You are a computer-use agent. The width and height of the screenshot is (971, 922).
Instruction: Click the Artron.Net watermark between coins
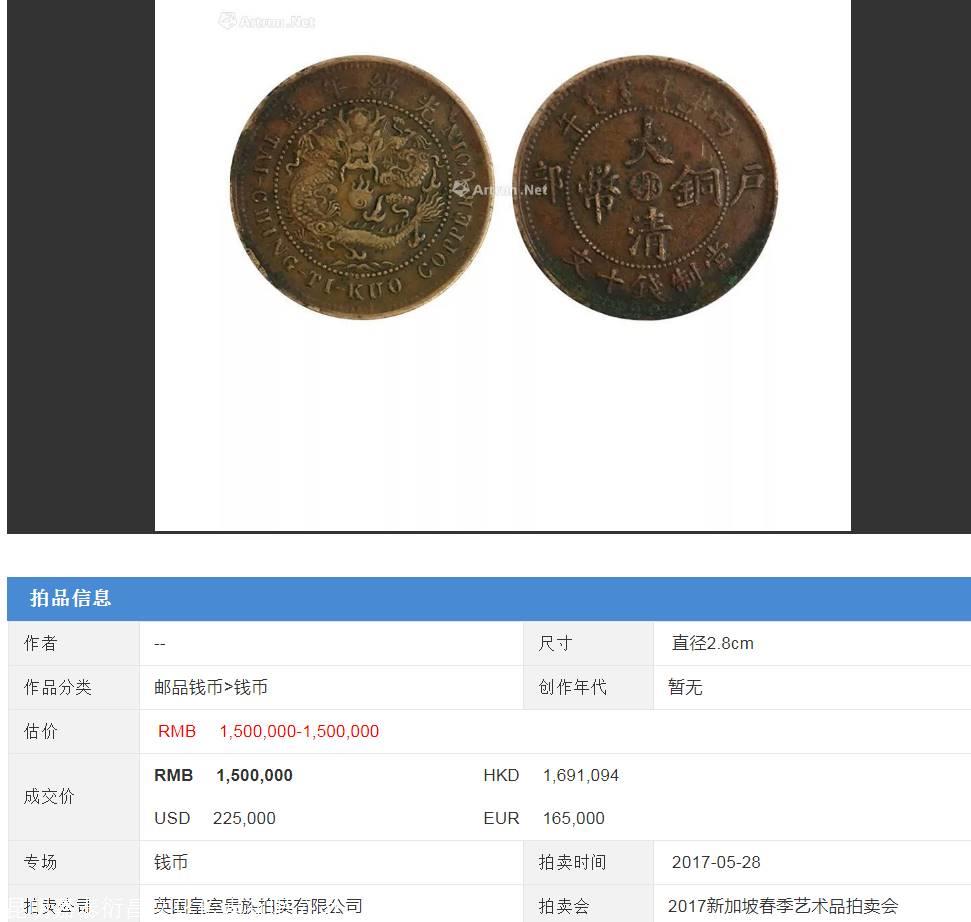500,189
